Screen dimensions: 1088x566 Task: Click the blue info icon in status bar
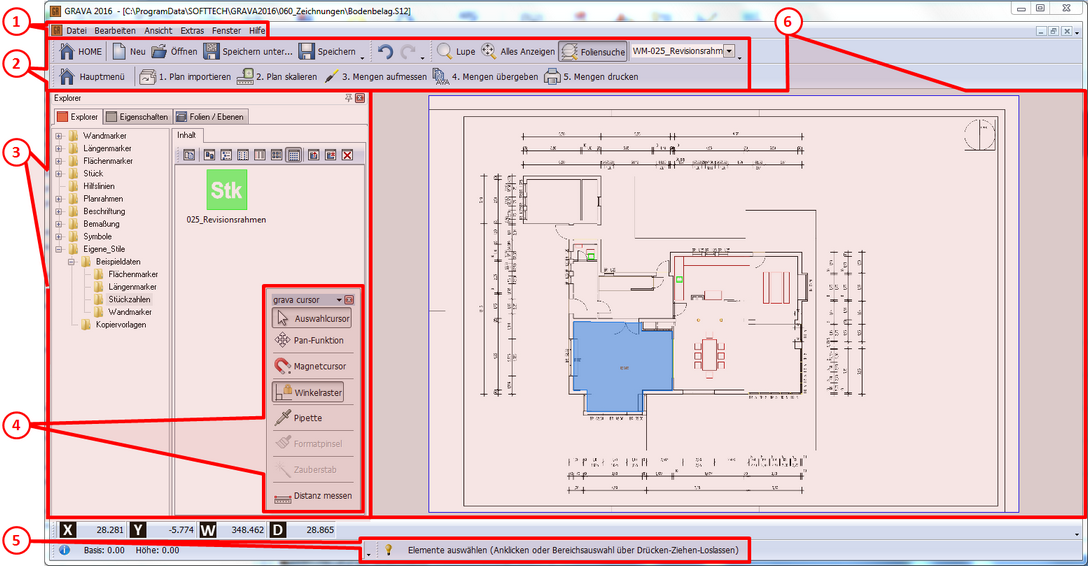coord(65,550)
